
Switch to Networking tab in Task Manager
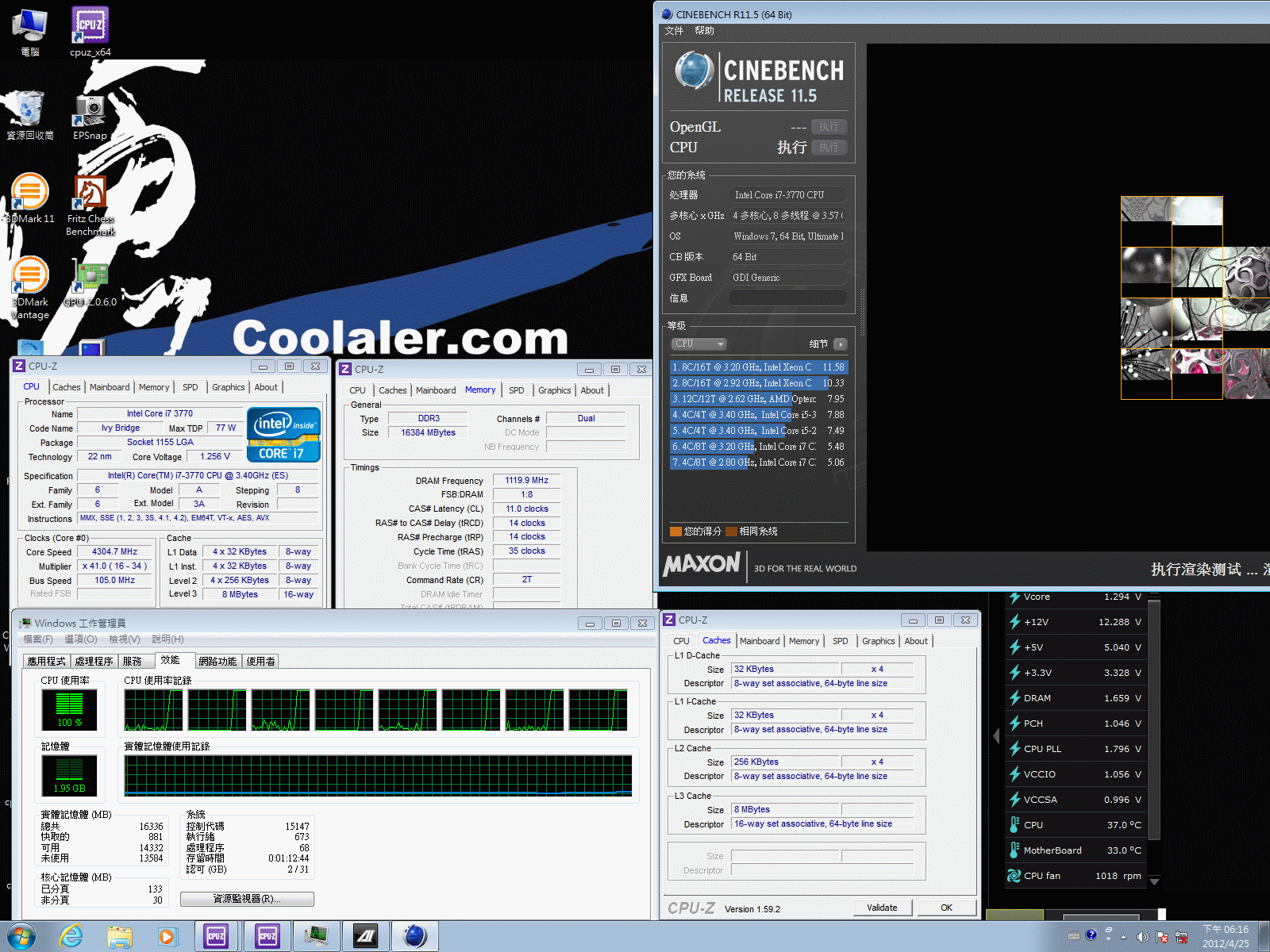pyautogui.click(x=217, y=661)
